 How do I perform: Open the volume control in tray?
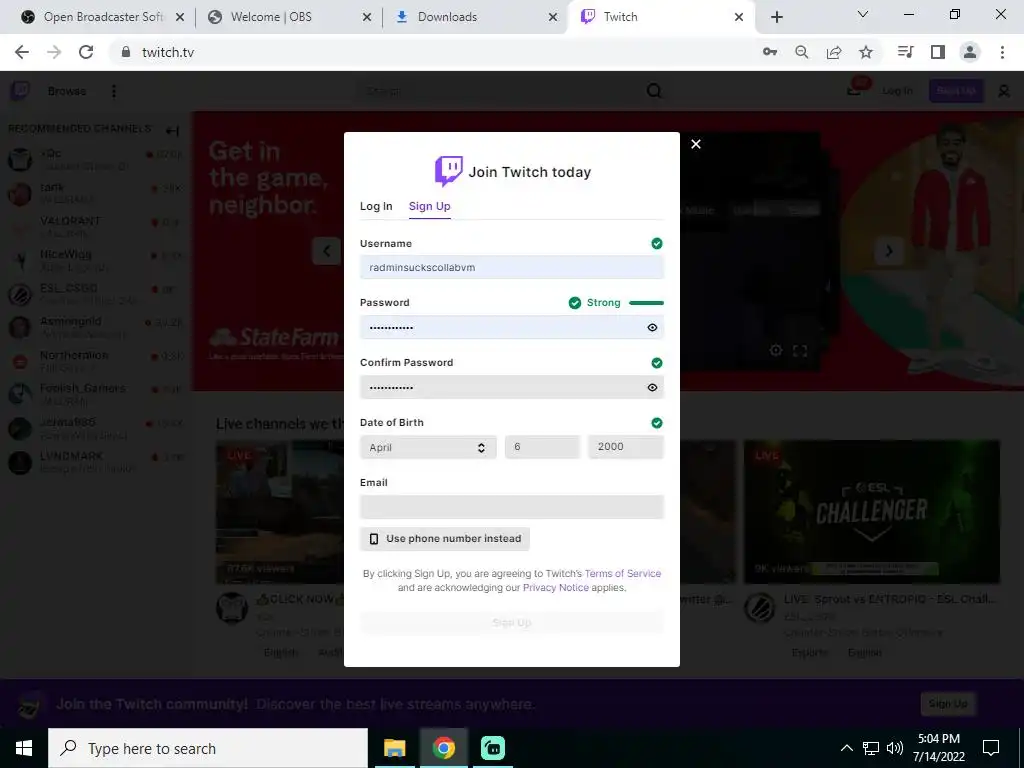pos(894,748)
